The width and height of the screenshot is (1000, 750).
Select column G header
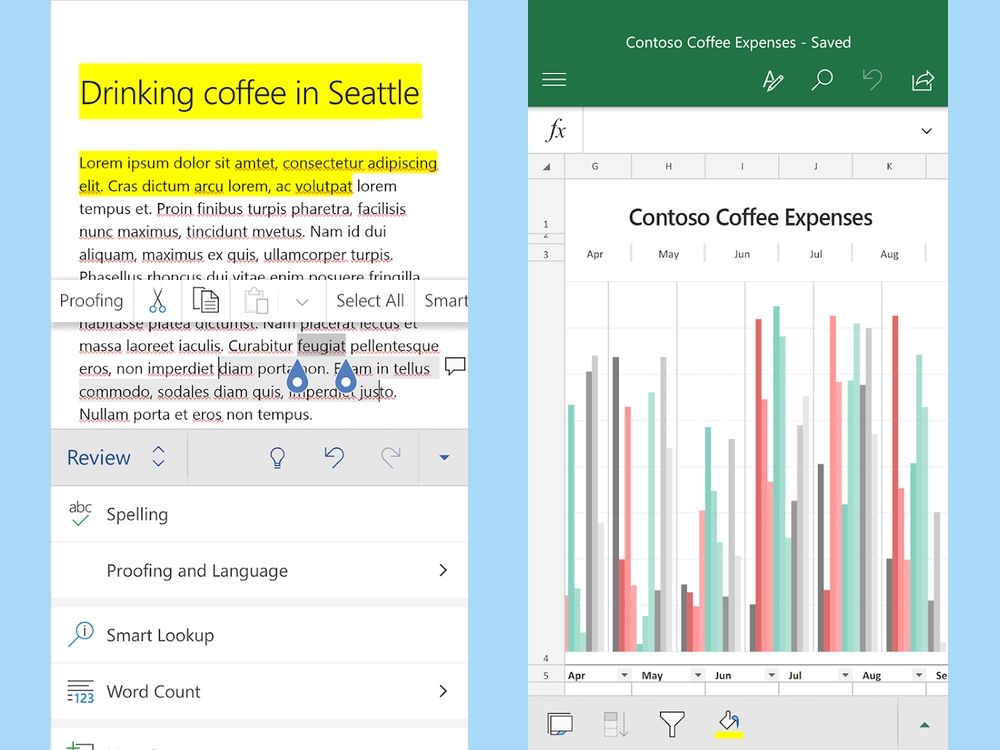pyautogui.click(x=595, y=166)
